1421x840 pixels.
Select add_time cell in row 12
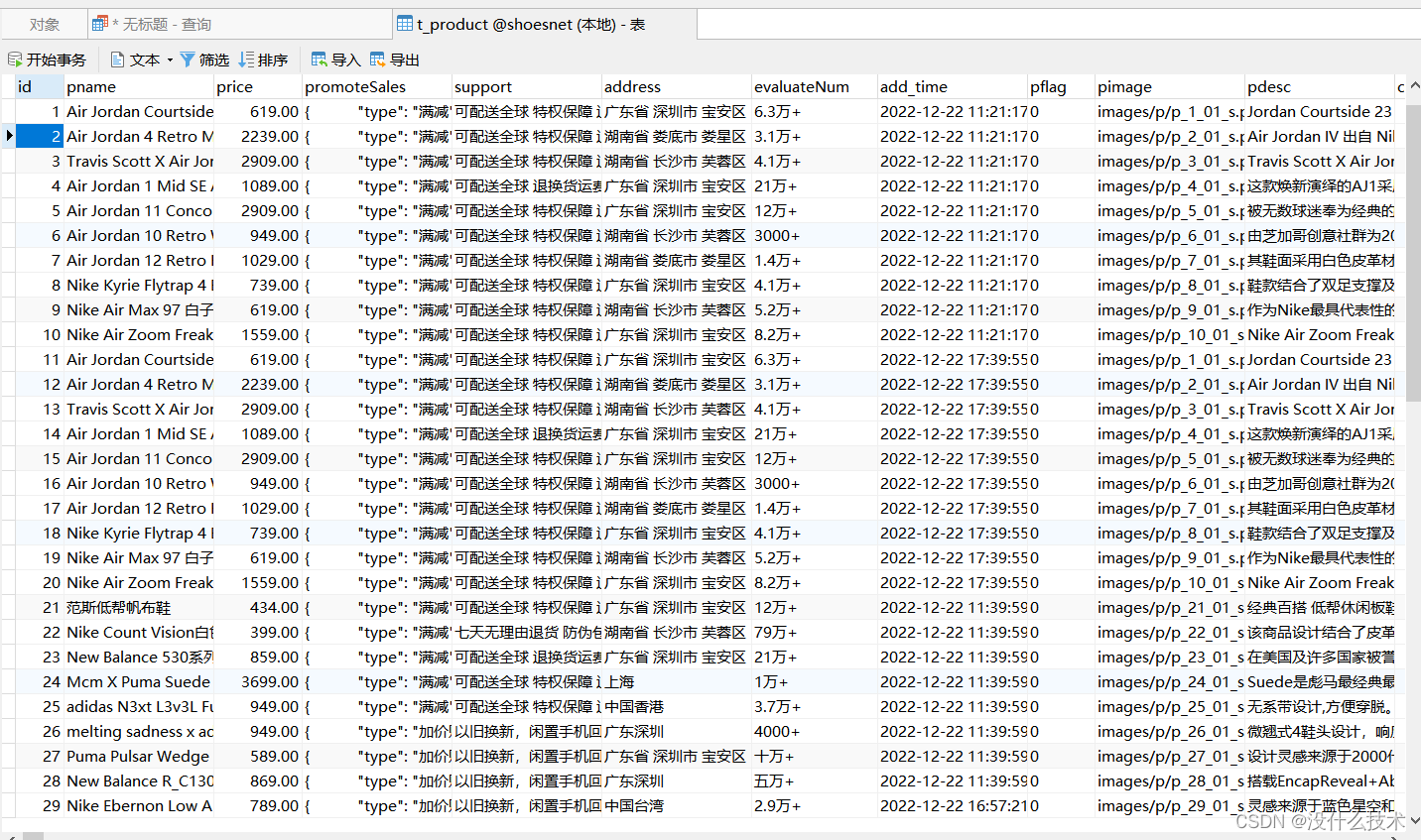(953, 384)
